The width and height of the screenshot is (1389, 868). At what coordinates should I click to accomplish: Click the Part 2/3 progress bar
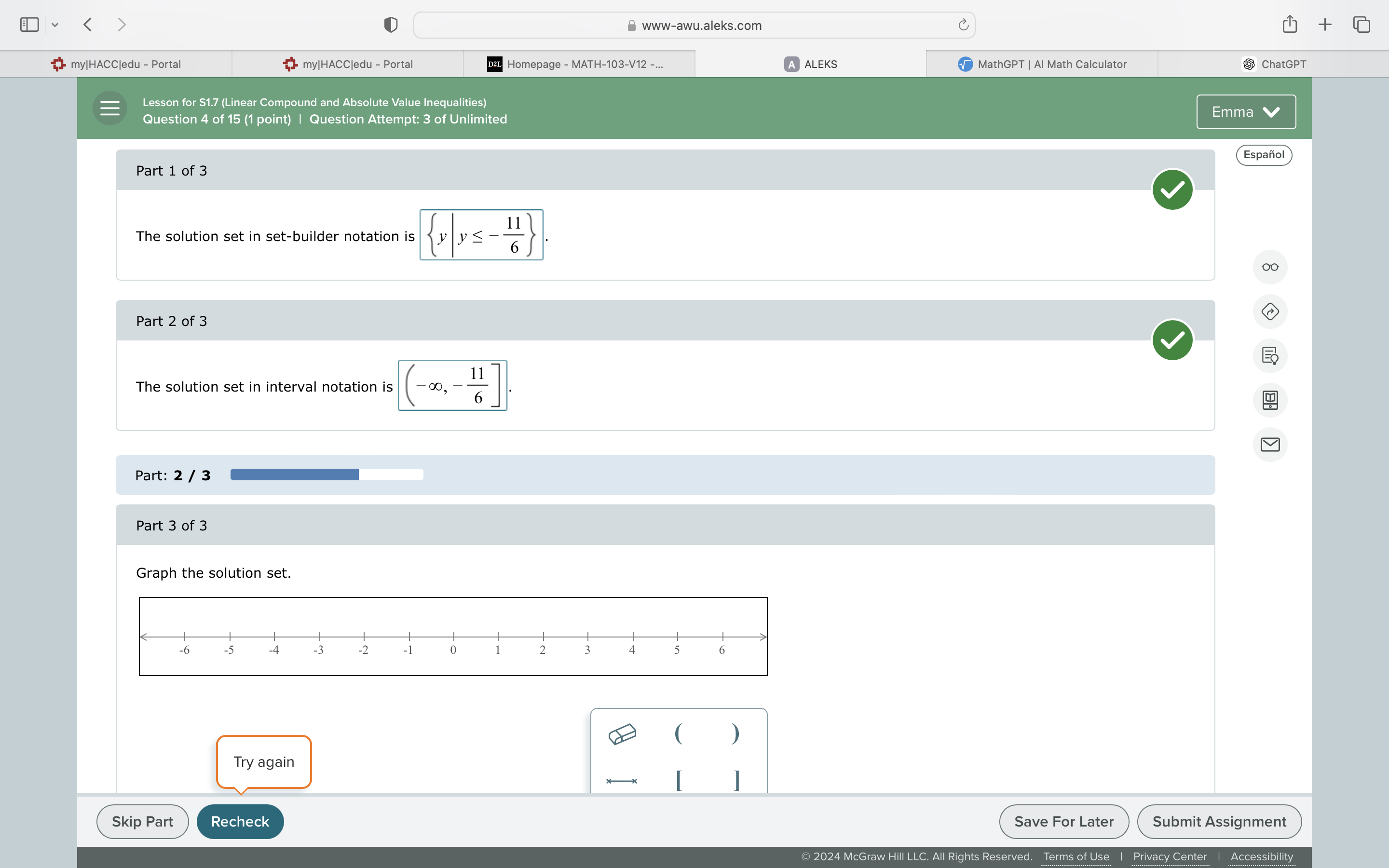[326, 475]
